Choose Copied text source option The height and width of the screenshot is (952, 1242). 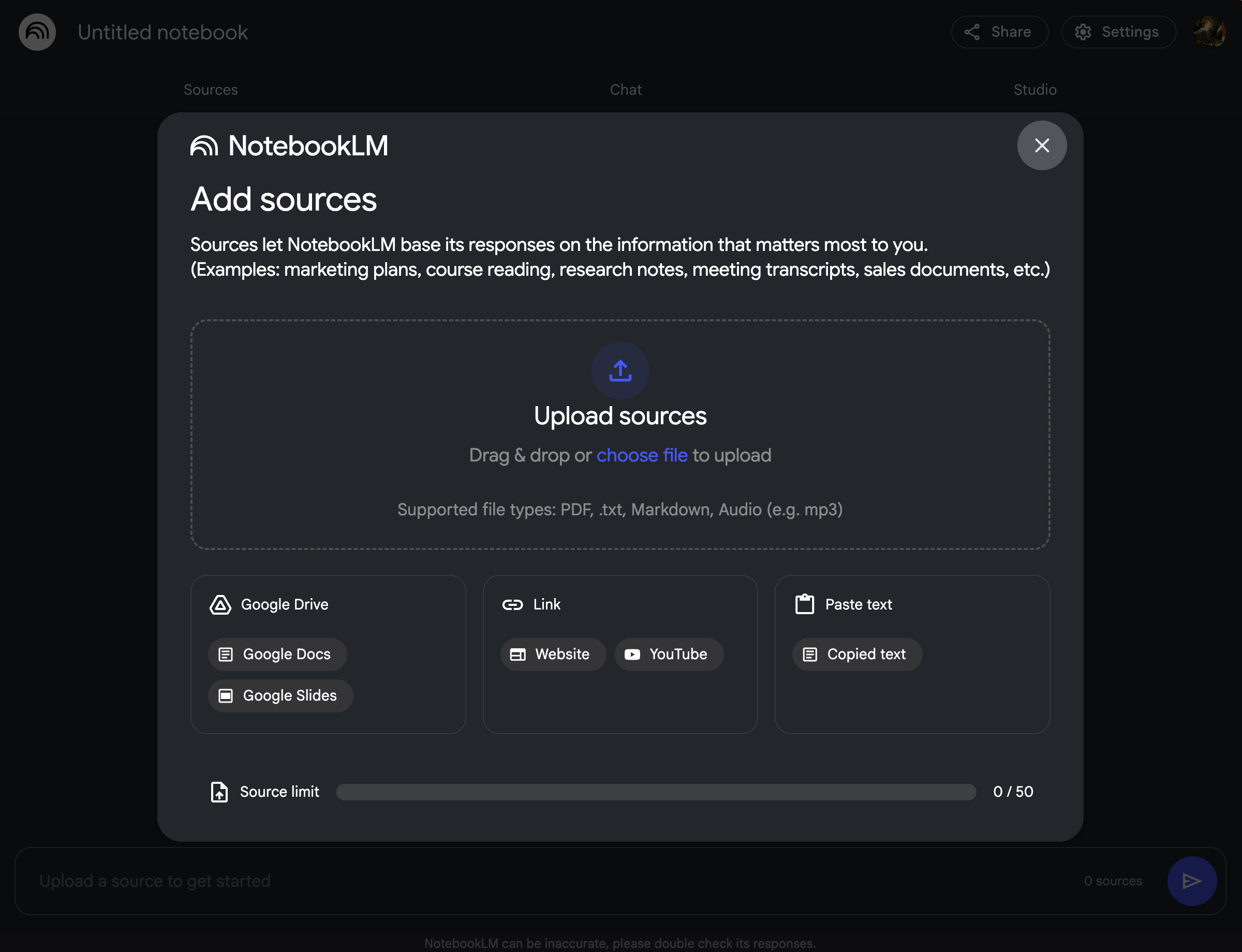(x=856, y=654)
